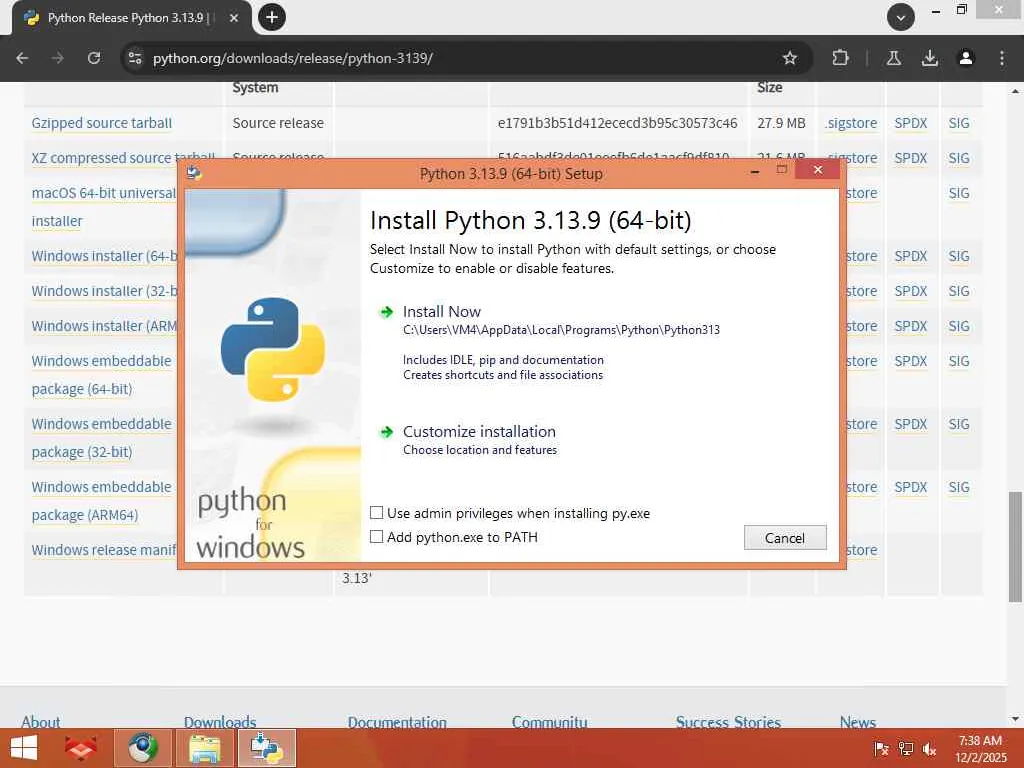This screenshot has height=768, width=1024.
Task: Close the Python 3.13.9 Setup dialog
Action: [x=818, y=170]
